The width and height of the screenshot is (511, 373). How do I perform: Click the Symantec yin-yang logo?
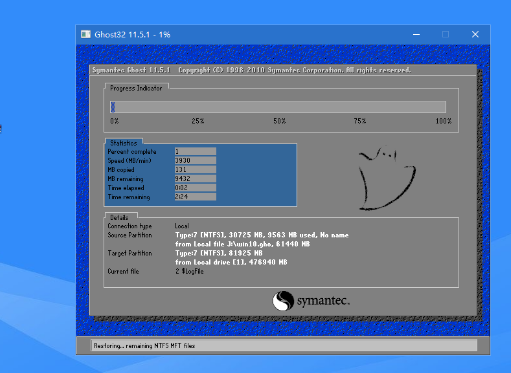283,301
